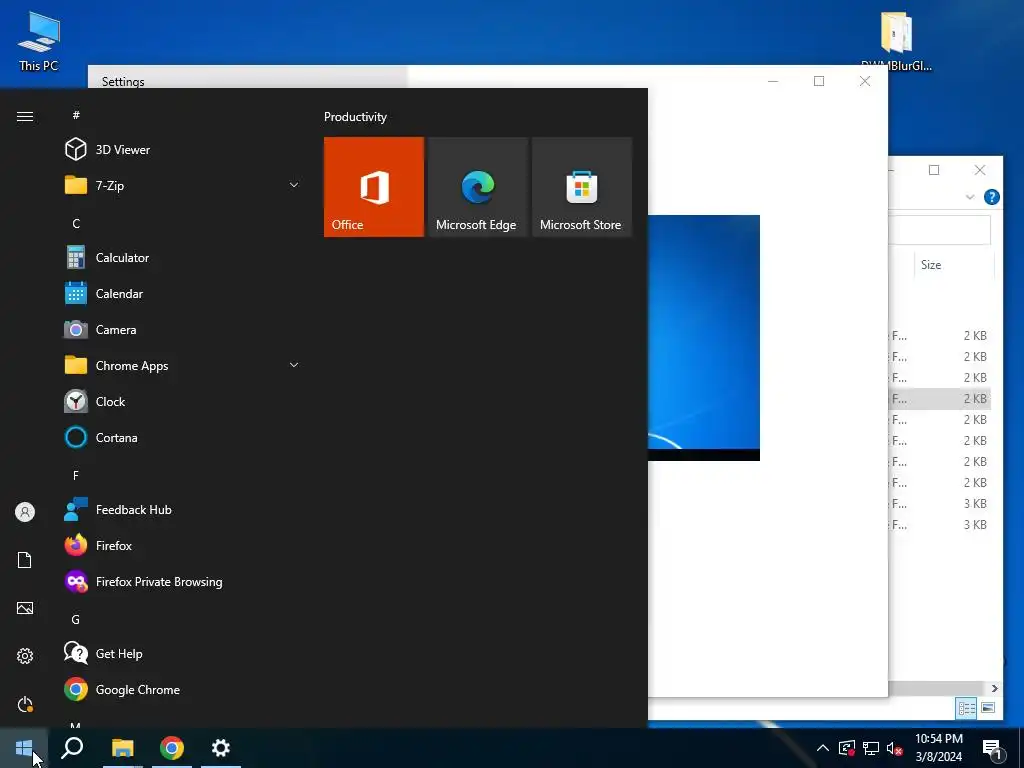Launch the Camera app
The width and height of the screenshot is (1024, 768).
pyautogui.click(x=183, y=329)
